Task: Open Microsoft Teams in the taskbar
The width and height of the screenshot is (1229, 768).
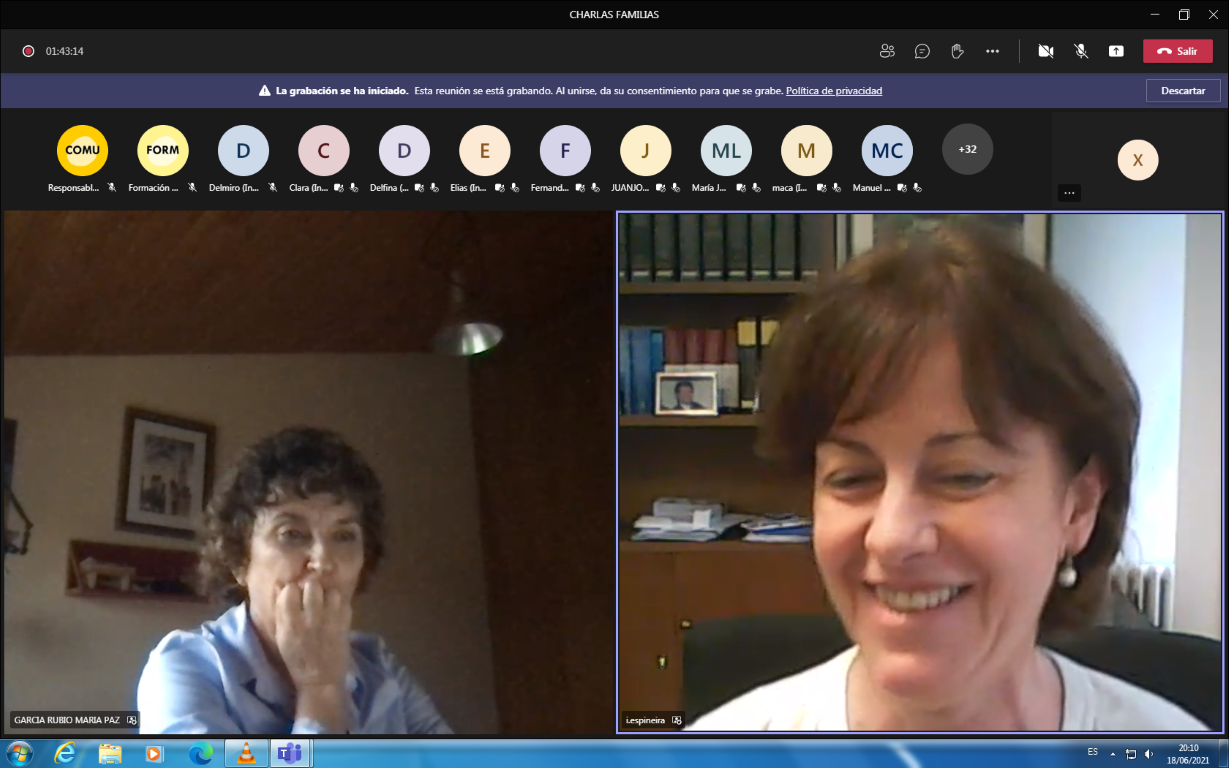Action: click(x=290, y=753)
